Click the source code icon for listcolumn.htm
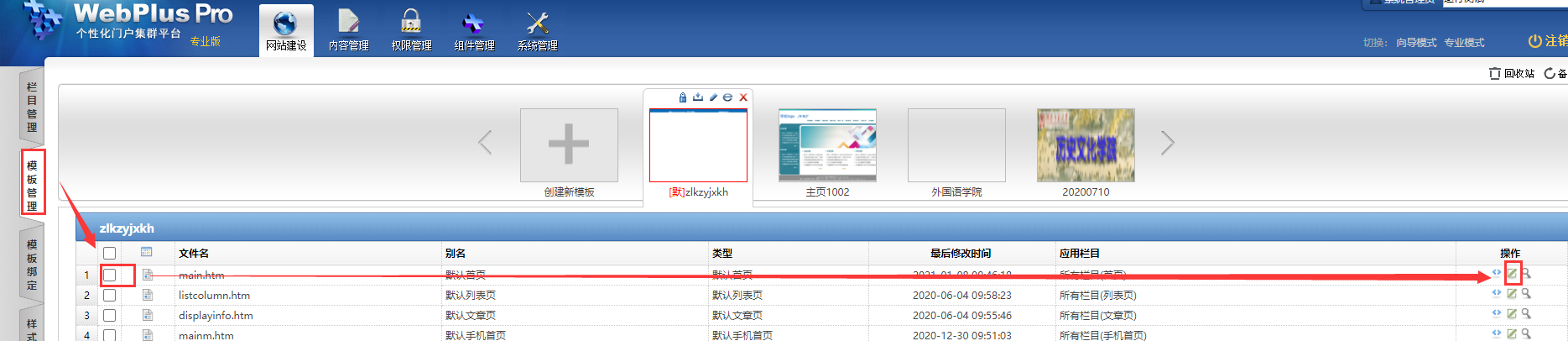Image resolution: width=1568 pixels, height=341 pixels. [1496, 294]
